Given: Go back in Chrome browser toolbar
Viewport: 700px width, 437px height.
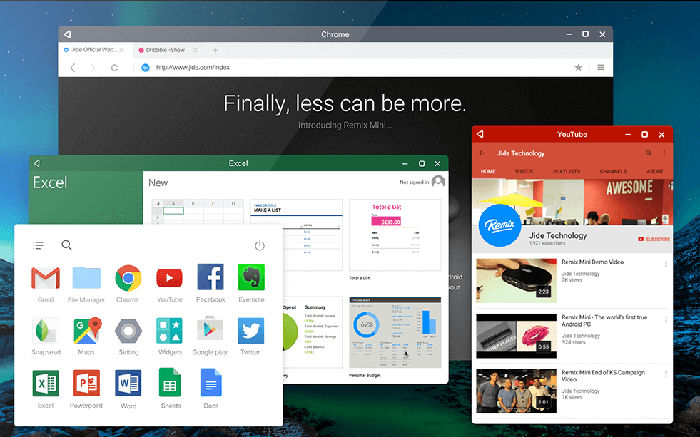Looking at the screenshot, I should pos(73,67).
